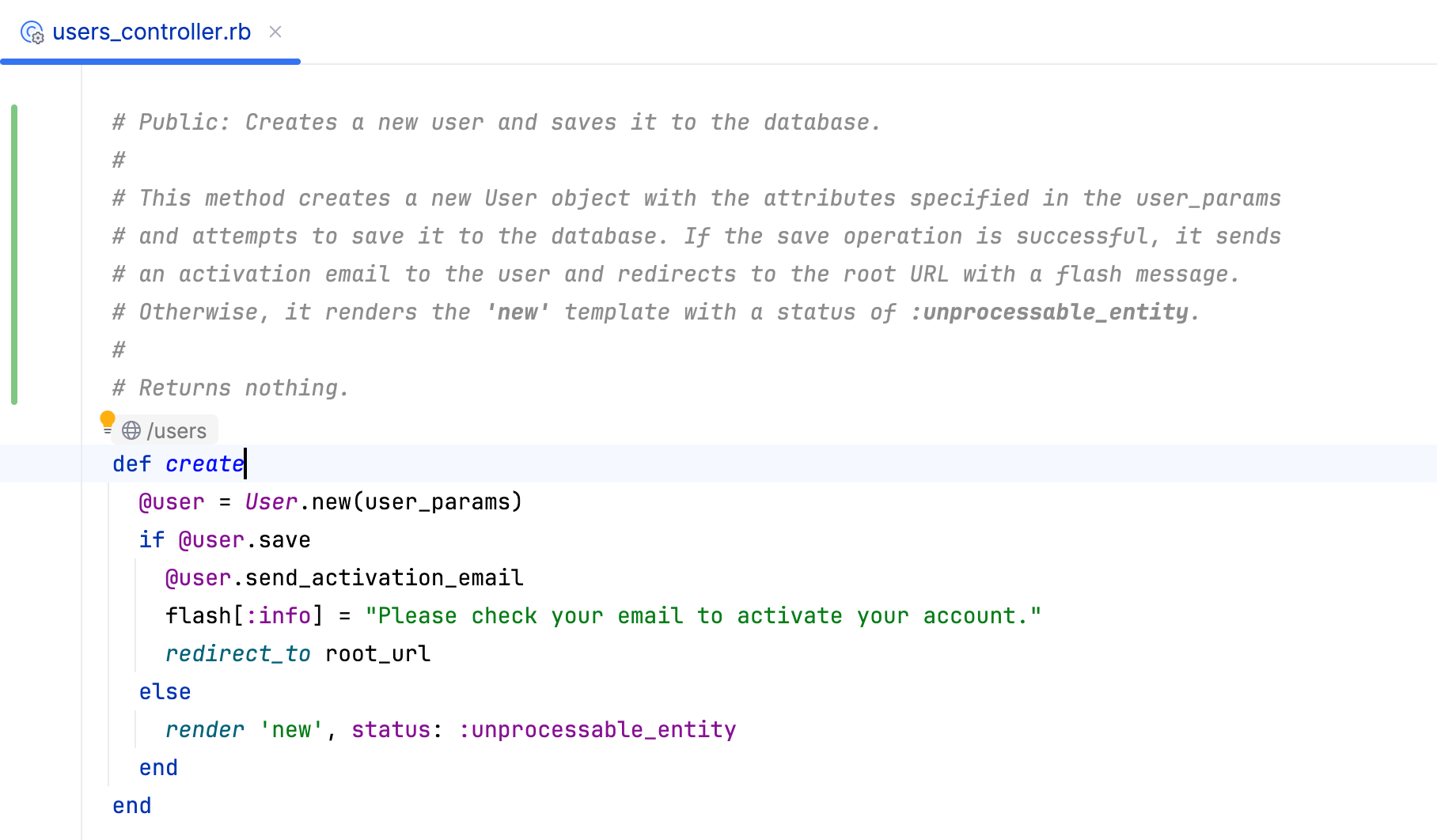Close the users_controller.rb tab

275,32
